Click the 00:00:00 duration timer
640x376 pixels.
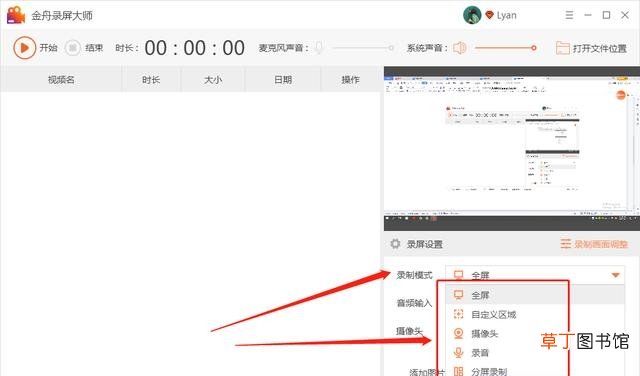tap(194, 48)
